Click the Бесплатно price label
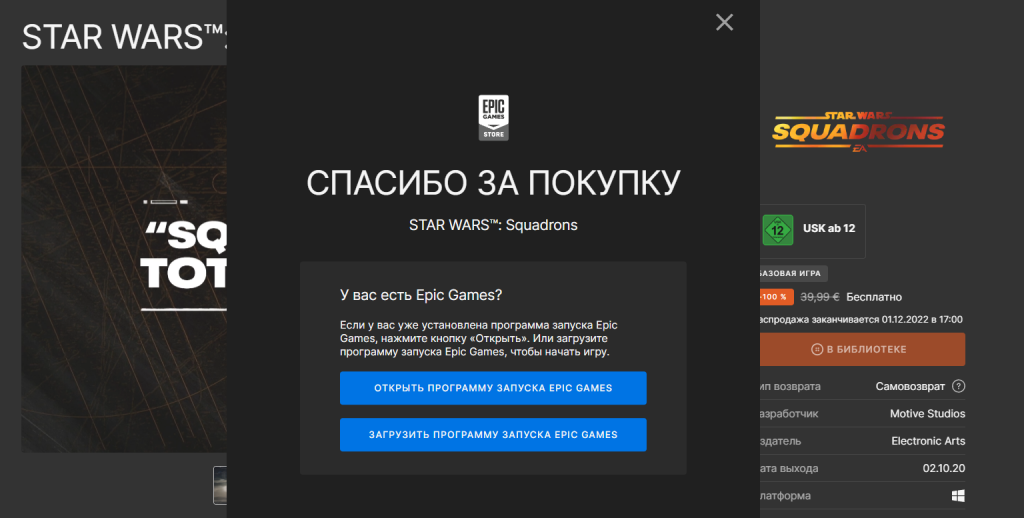 874,297
